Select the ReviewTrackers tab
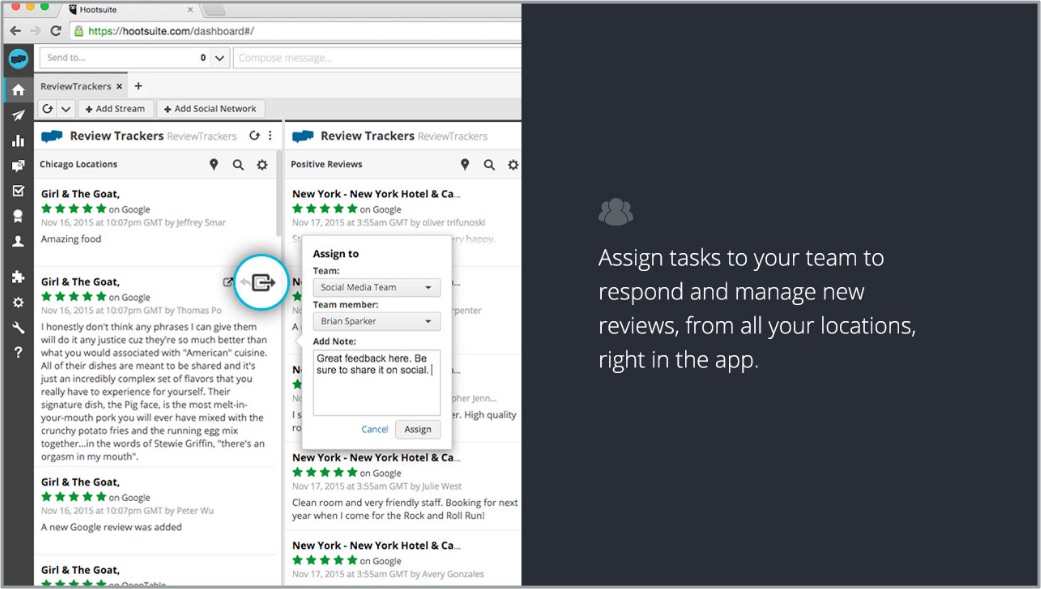The image size is (1041, 589). (76, 86)
